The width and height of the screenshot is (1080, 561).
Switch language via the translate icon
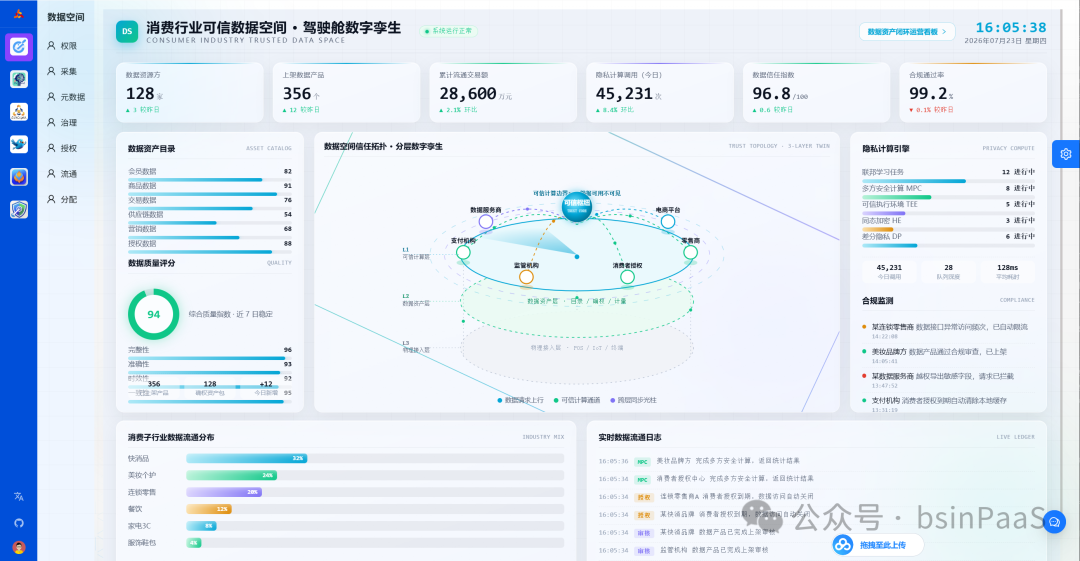[19, 496]
